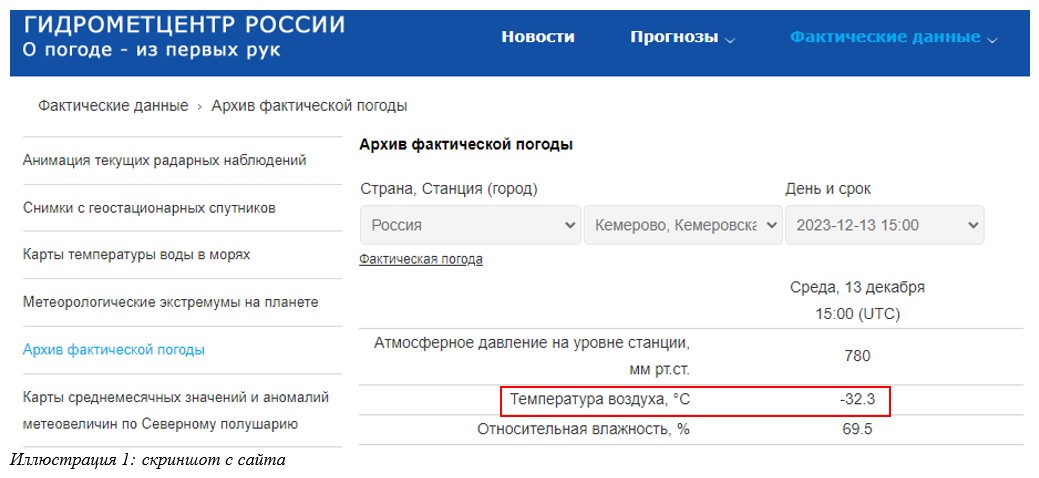Select Архив фактической погоды in sidebar
The image size is (1039, 478).
tap(113, 350)
